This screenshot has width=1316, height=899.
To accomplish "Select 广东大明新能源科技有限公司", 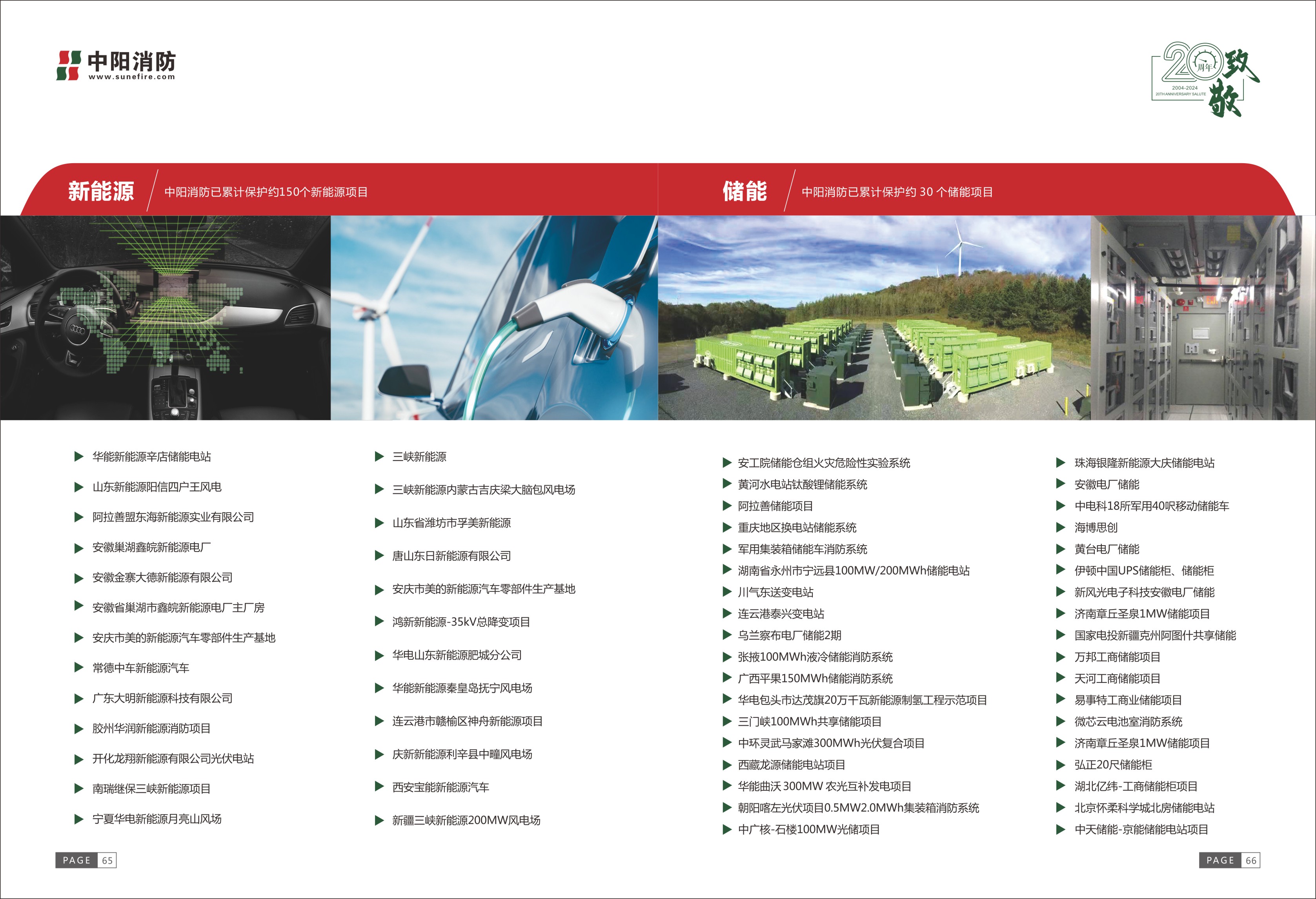I will pos(162,698).
